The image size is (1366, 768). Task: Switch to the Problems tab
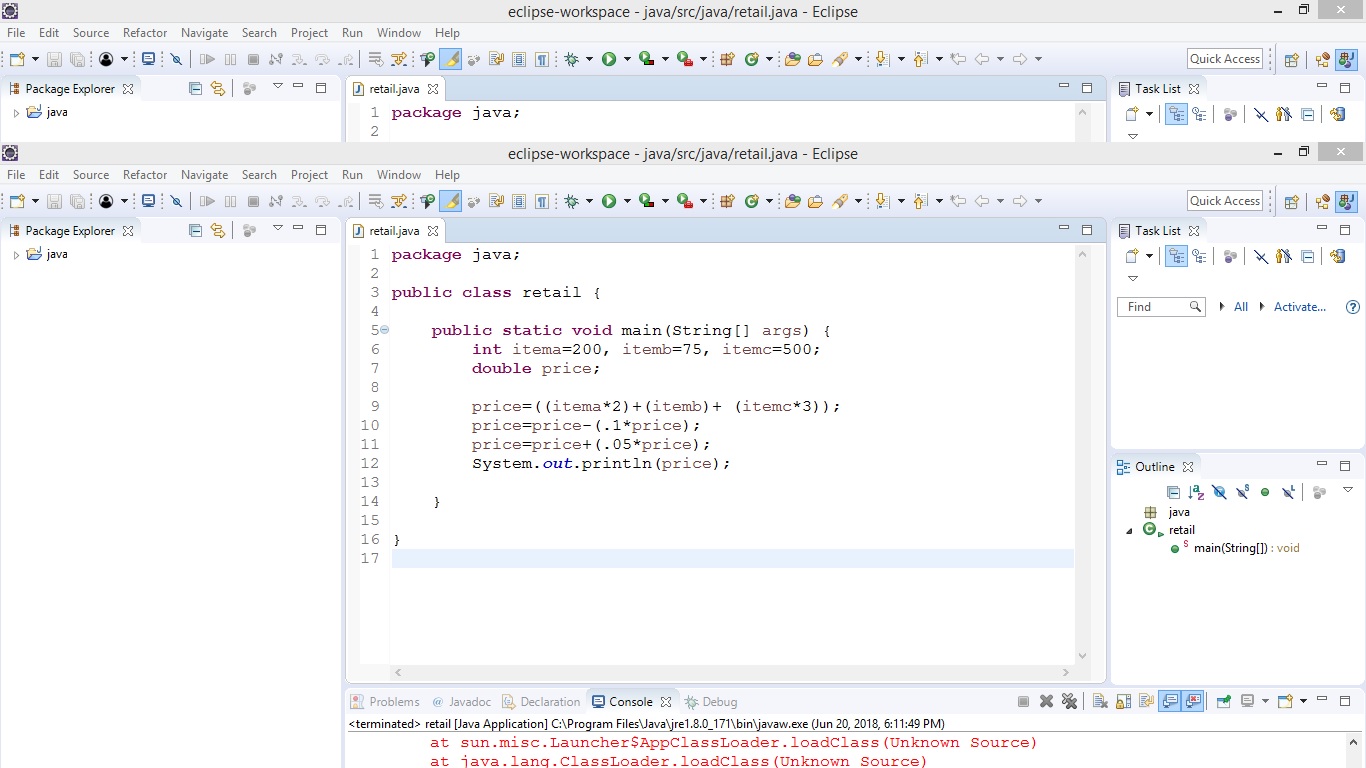(385, 702)
